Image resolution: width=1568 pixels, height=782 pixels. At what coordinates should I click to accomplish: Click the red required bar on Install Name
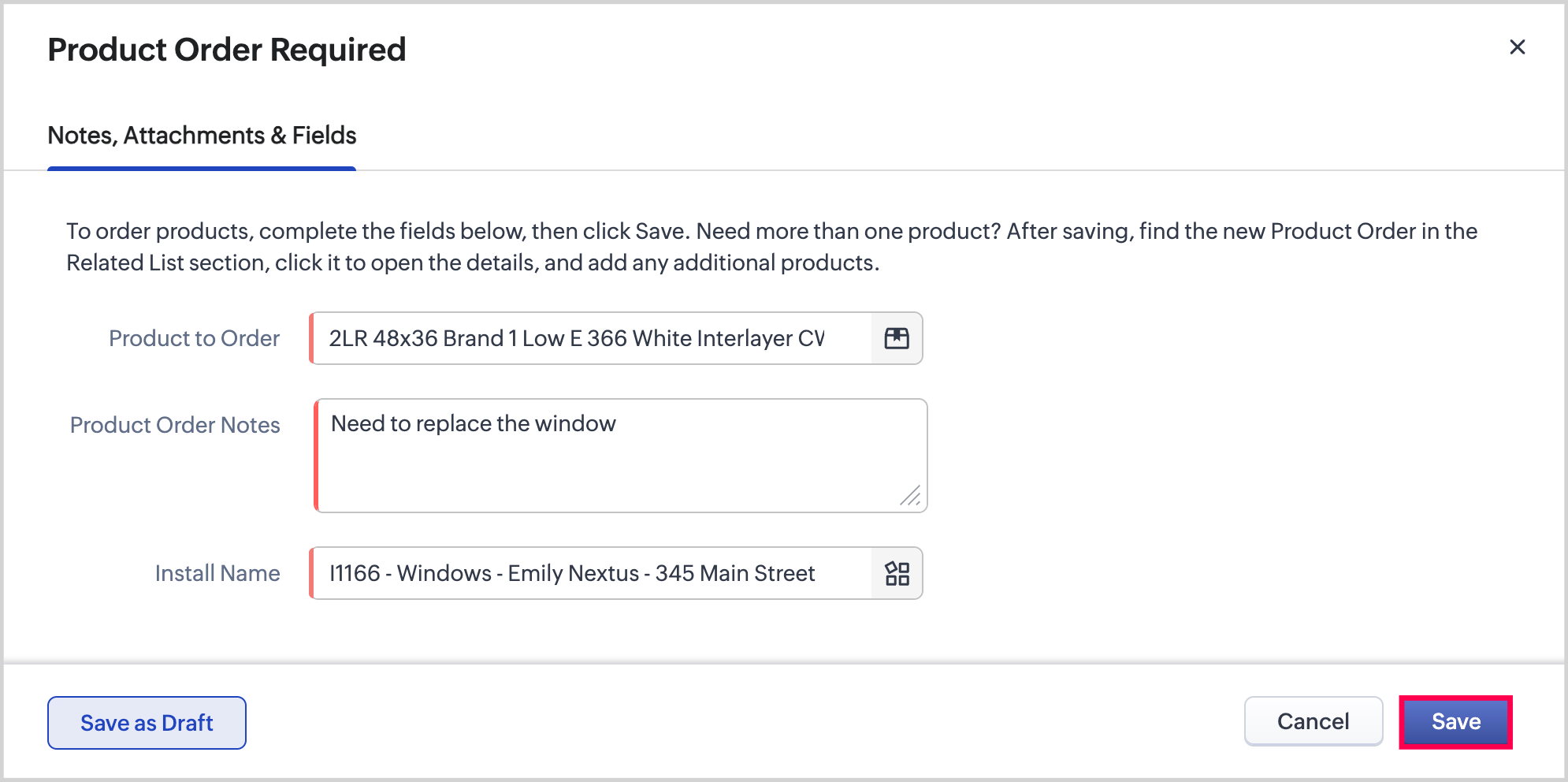[x=312, y=573]
